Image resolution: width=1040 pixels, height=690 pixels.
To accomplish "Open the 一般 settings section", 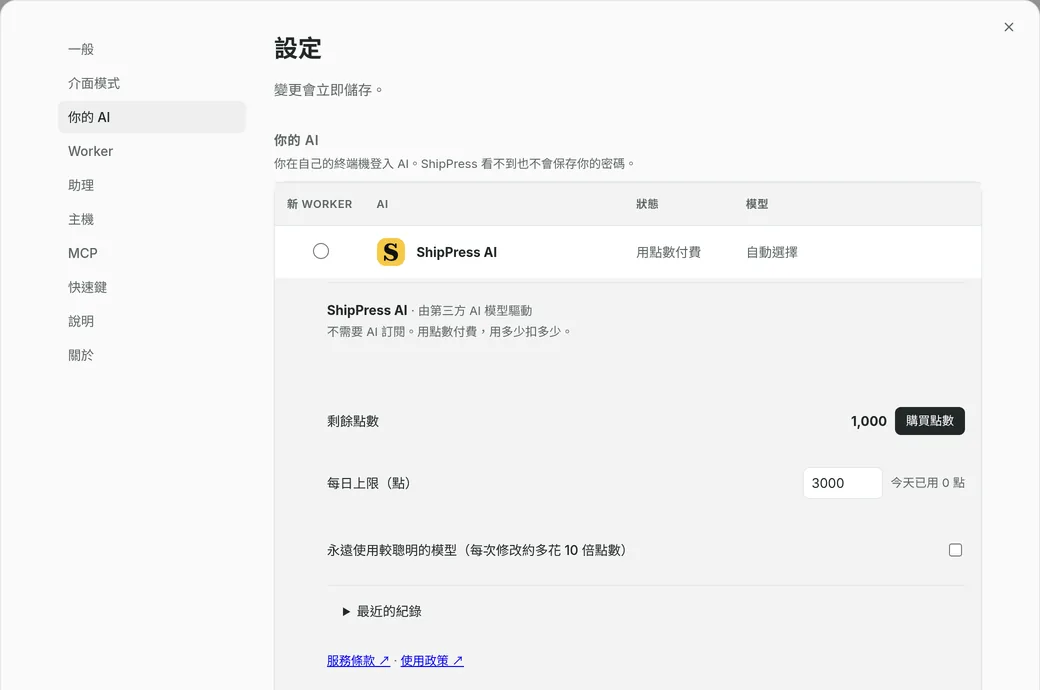I will [81, 49].
